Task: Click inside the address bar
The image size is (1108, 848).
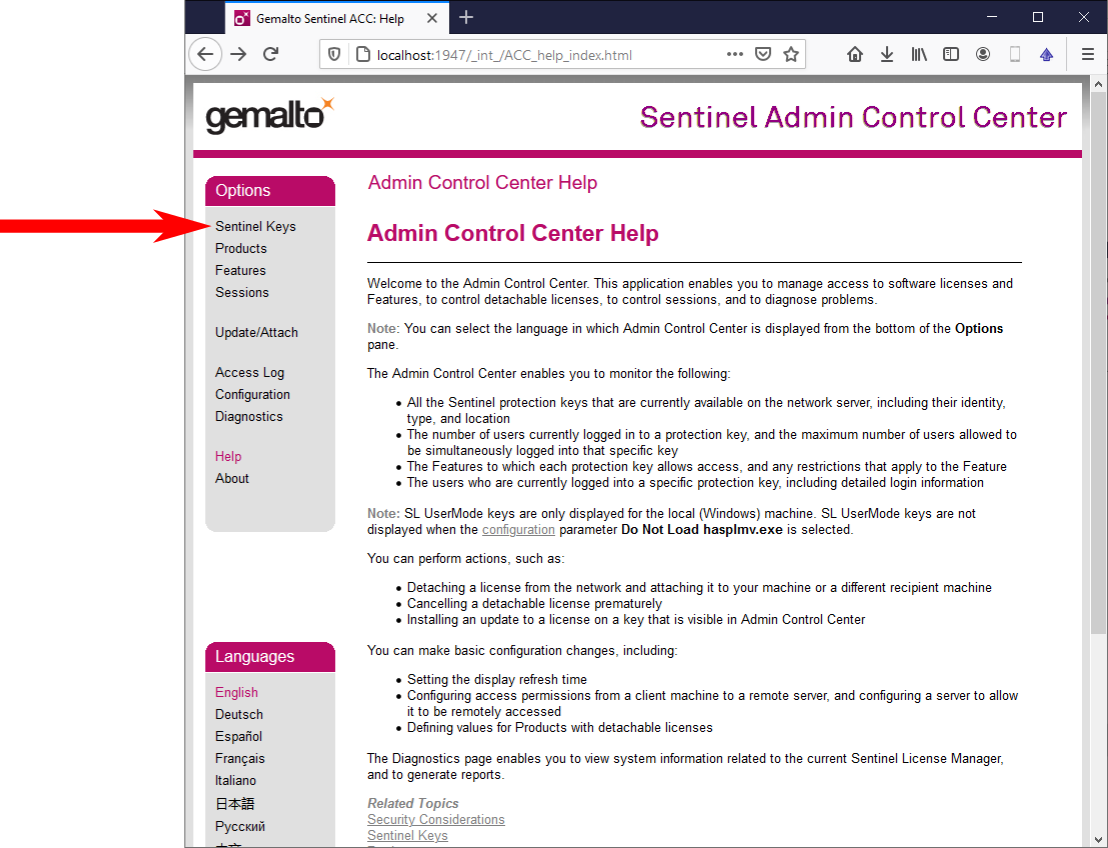Action: tap(550, 54)
